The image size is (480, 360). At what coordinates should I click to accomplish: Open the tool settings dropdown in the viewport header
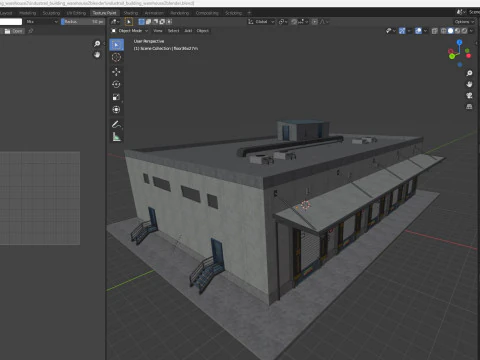pyautogui.click(x=115, y=22)
